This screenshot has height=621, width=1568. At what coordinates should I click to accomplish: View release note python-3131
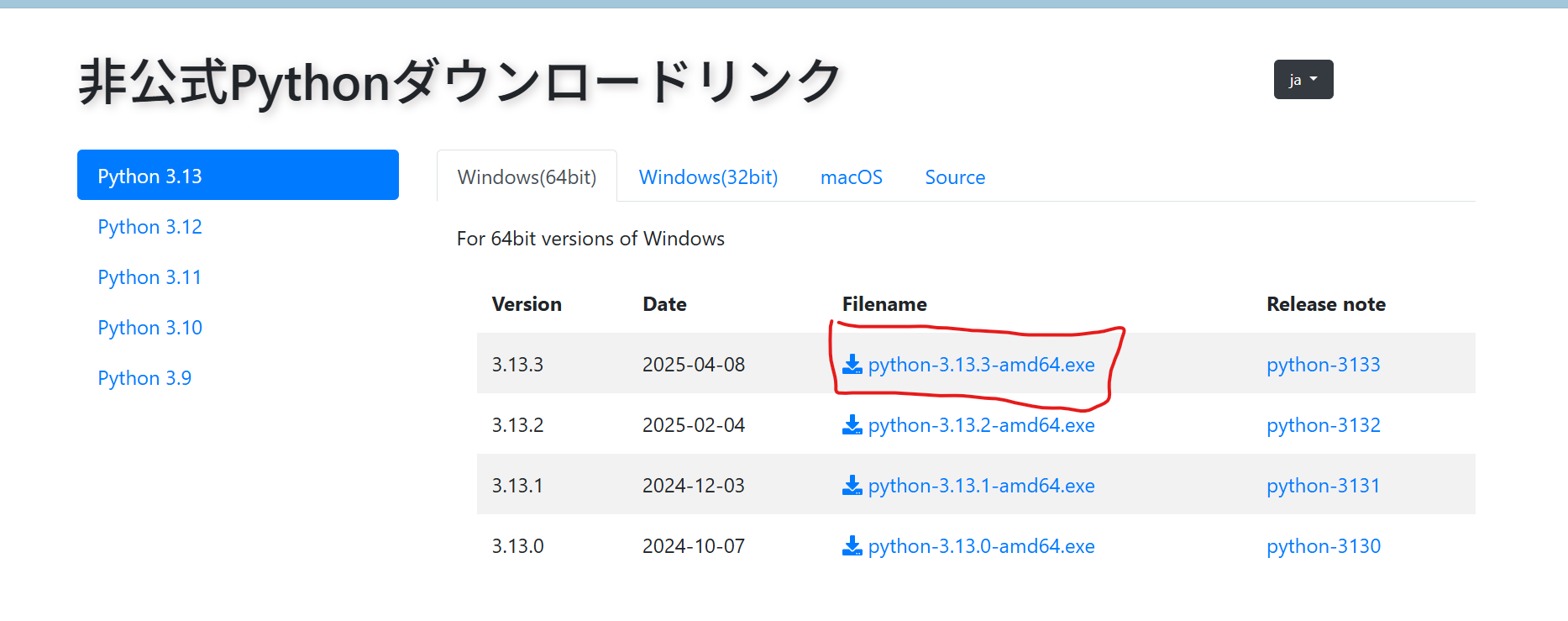[1324, 486]
